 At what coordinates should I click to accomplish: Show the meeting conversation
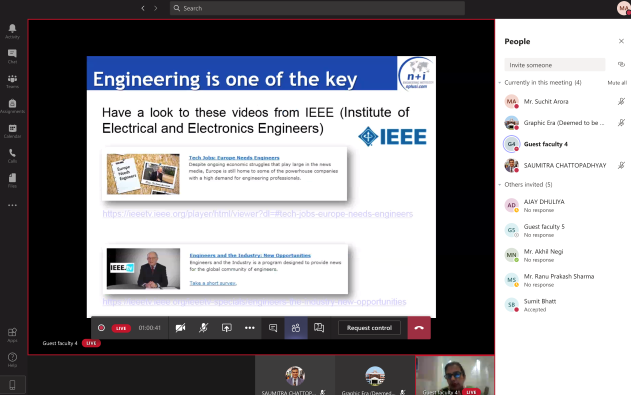click(273, 328)
